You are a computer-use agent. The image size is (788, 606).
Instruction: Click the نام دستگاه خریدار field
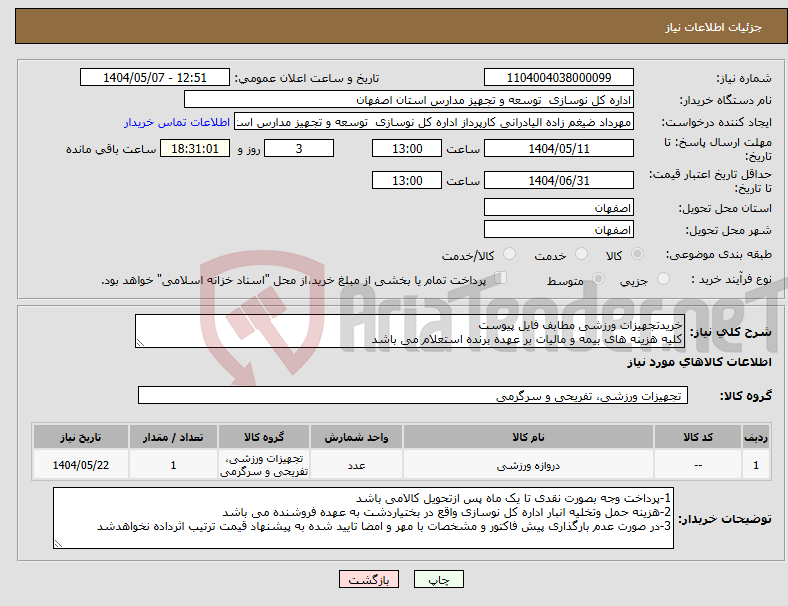click(409, 100)
